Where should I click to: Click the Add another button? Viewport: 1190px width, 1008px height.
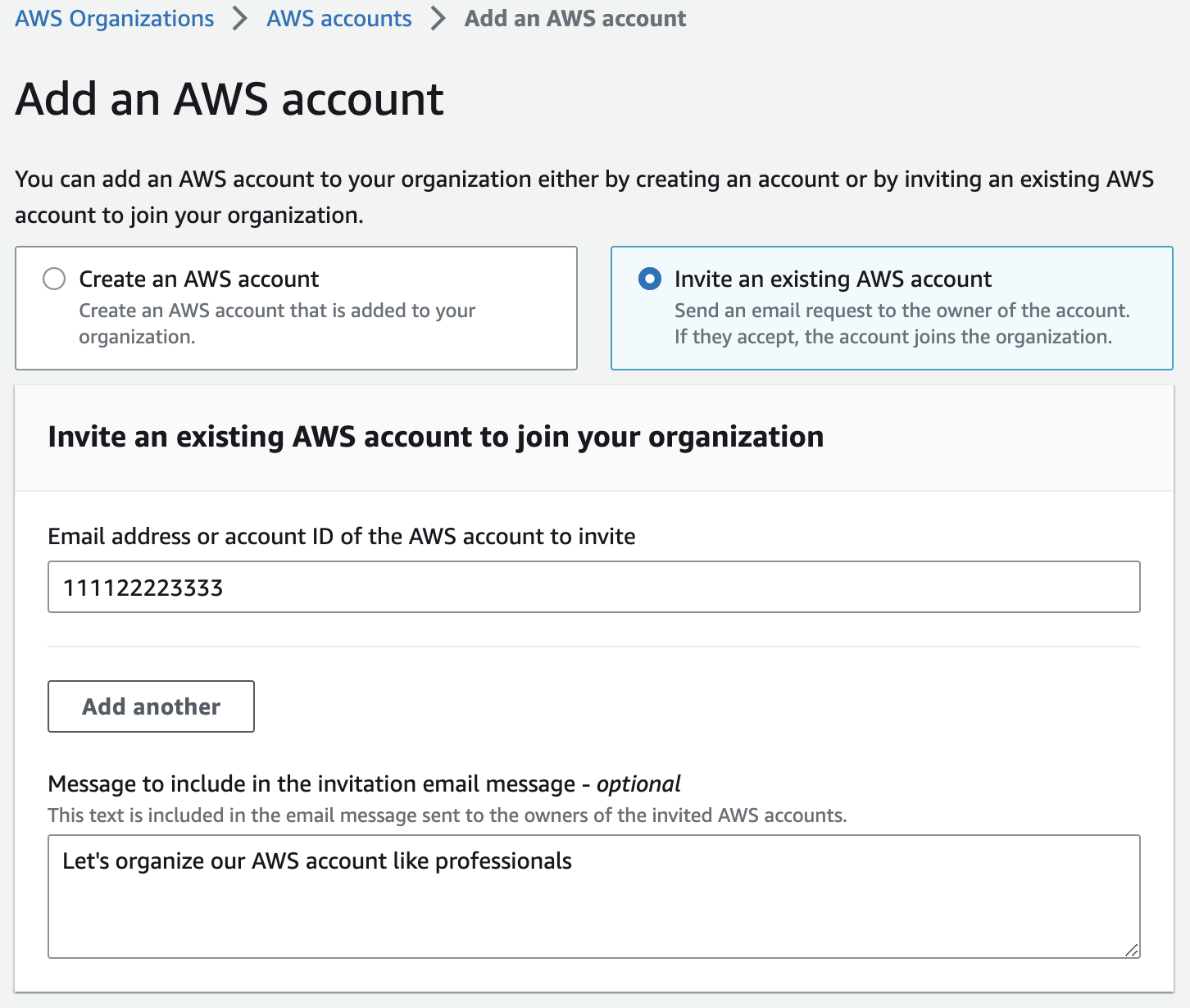pos(152,706)
